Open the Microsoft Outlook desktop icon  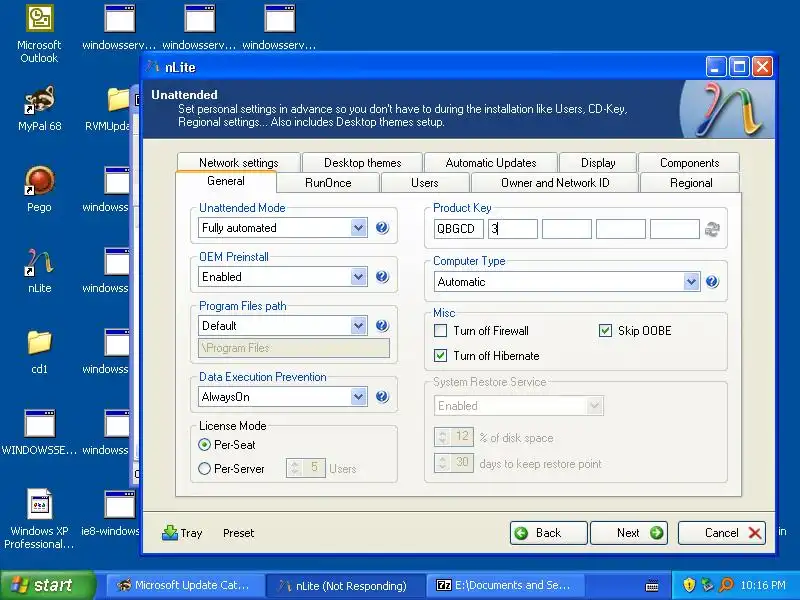coord(39,34)
